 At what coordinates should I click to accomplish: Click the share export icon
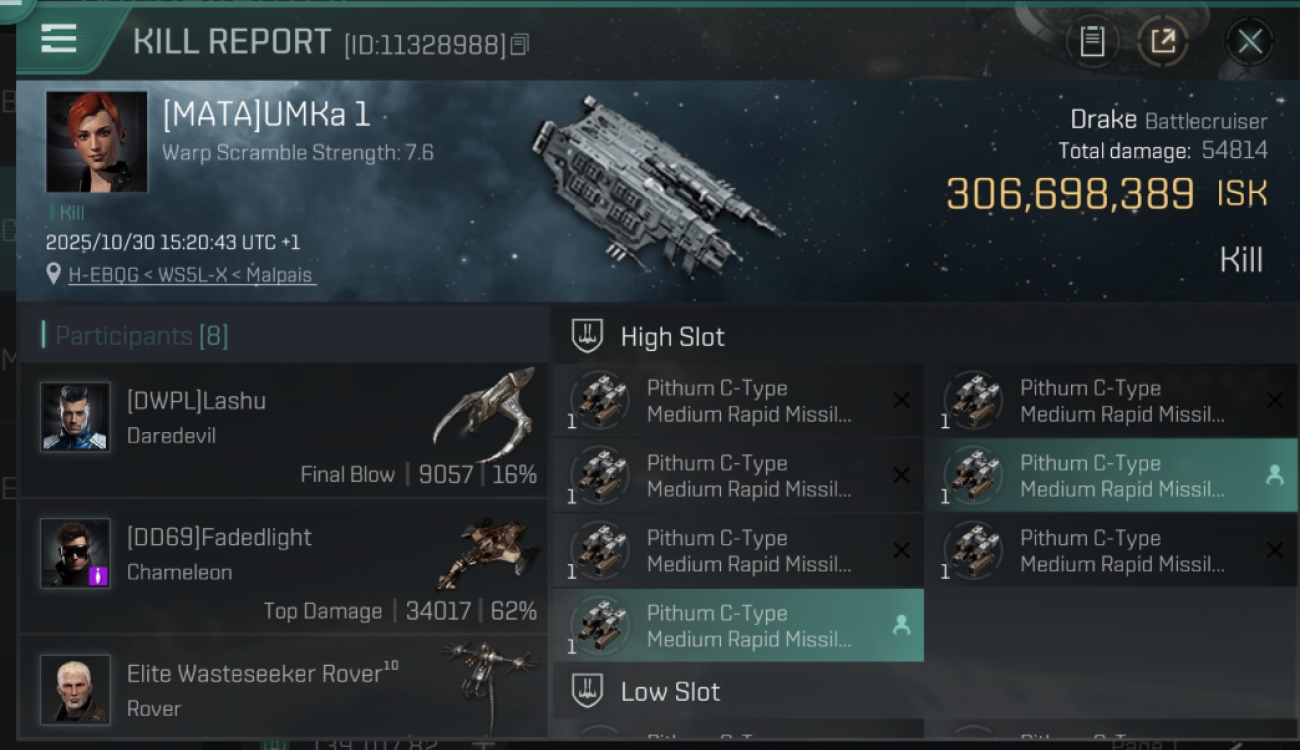(x=1162, y=42)
